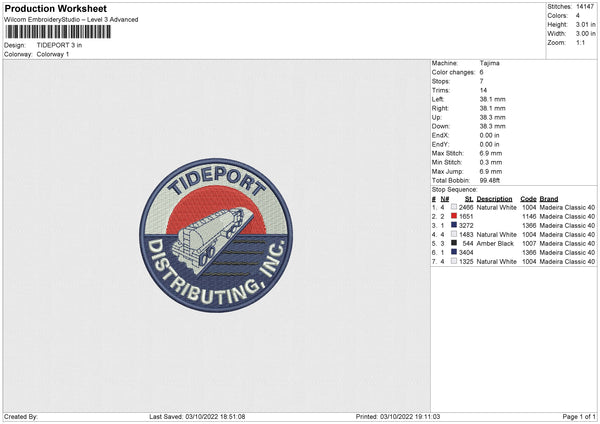Click the blue swatch beside 3404 stitches
600x424 pixels.
click(454, 252)
